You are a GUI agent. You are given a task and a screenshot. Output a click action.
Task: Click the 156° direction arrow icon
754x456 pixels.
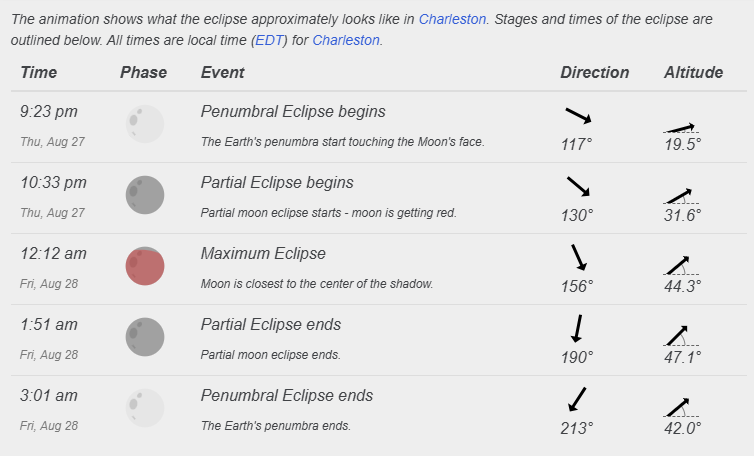click(578, 257)
